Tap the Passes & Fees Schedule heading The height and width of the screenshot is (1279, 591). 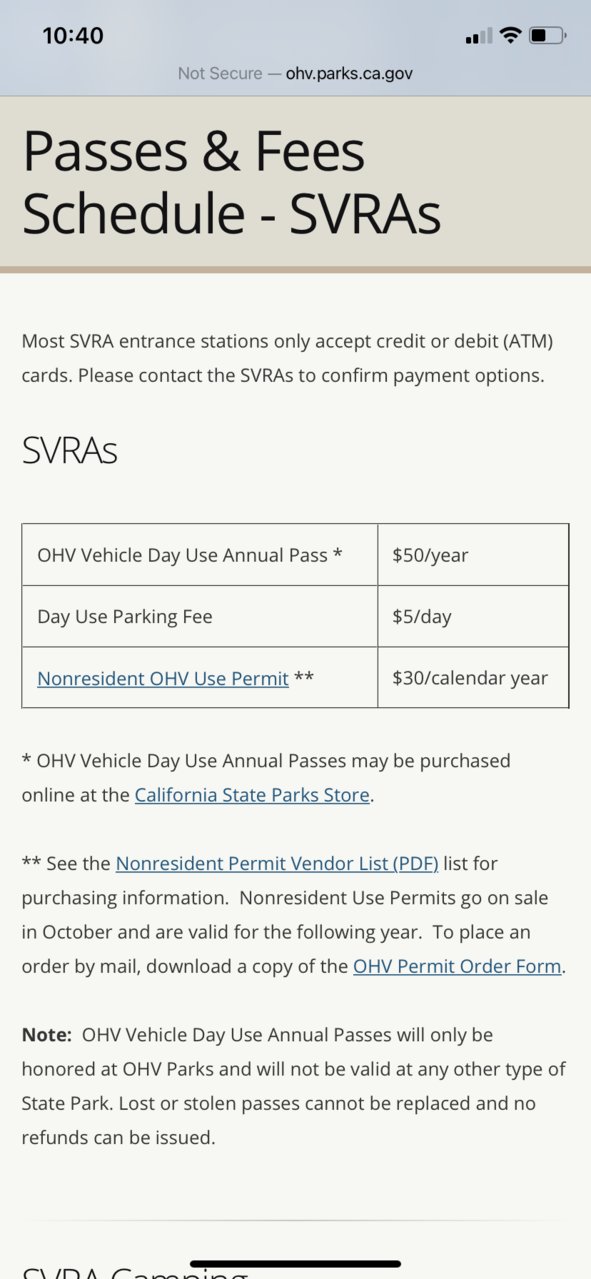tap(232, 182)
